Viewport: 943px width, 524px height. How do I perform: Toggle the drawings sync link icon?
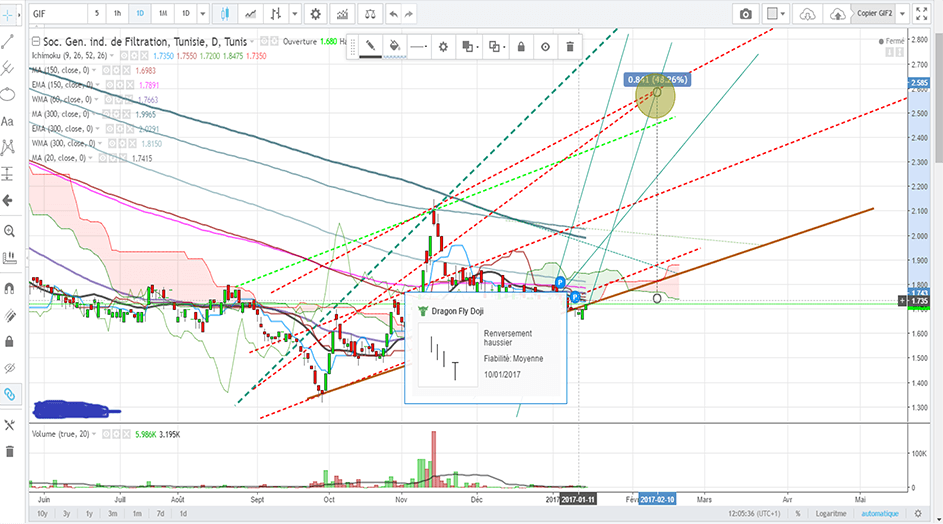[x=9, y=395]
